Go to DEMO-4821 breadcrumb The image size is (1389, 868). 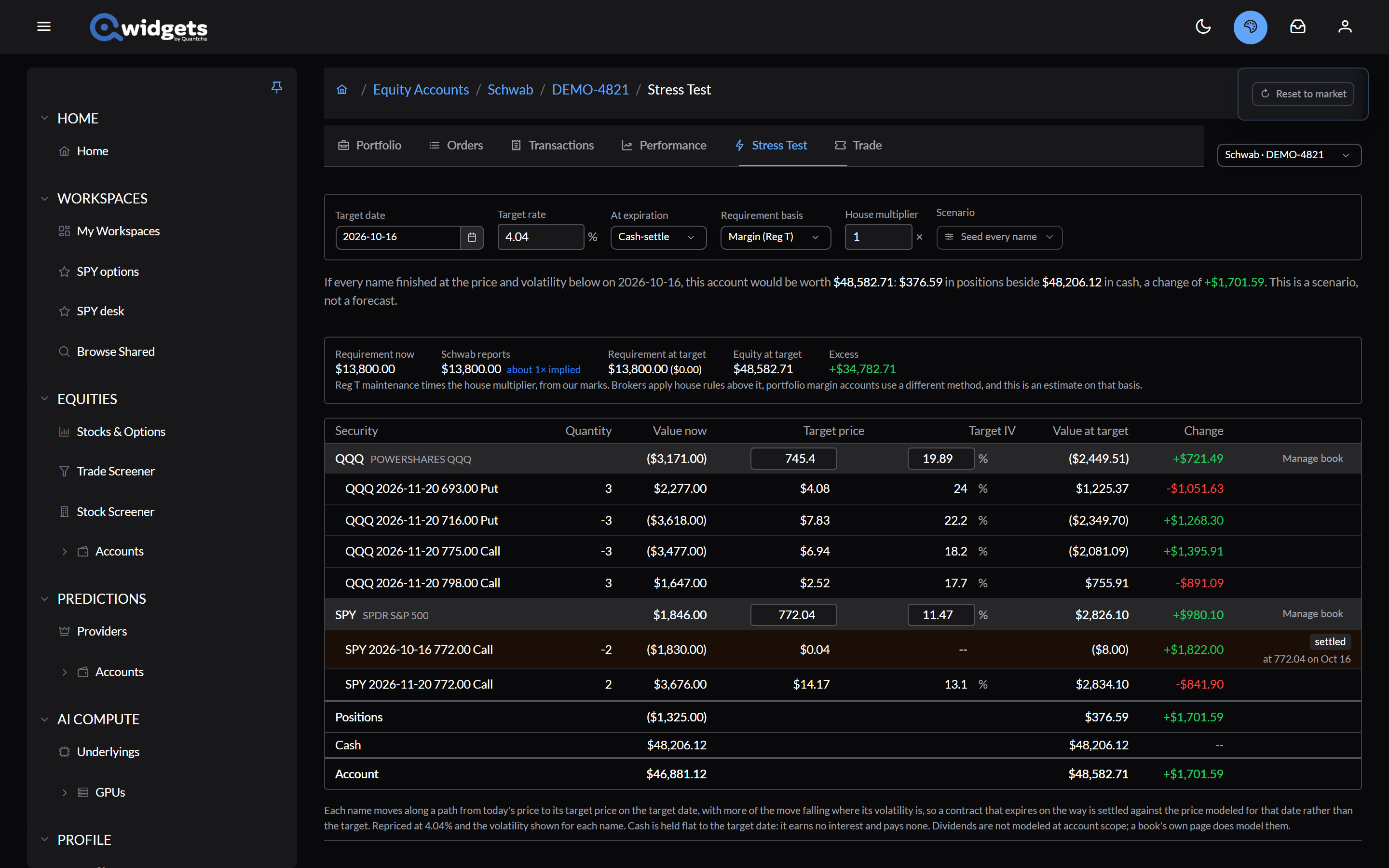click(590, 90)
